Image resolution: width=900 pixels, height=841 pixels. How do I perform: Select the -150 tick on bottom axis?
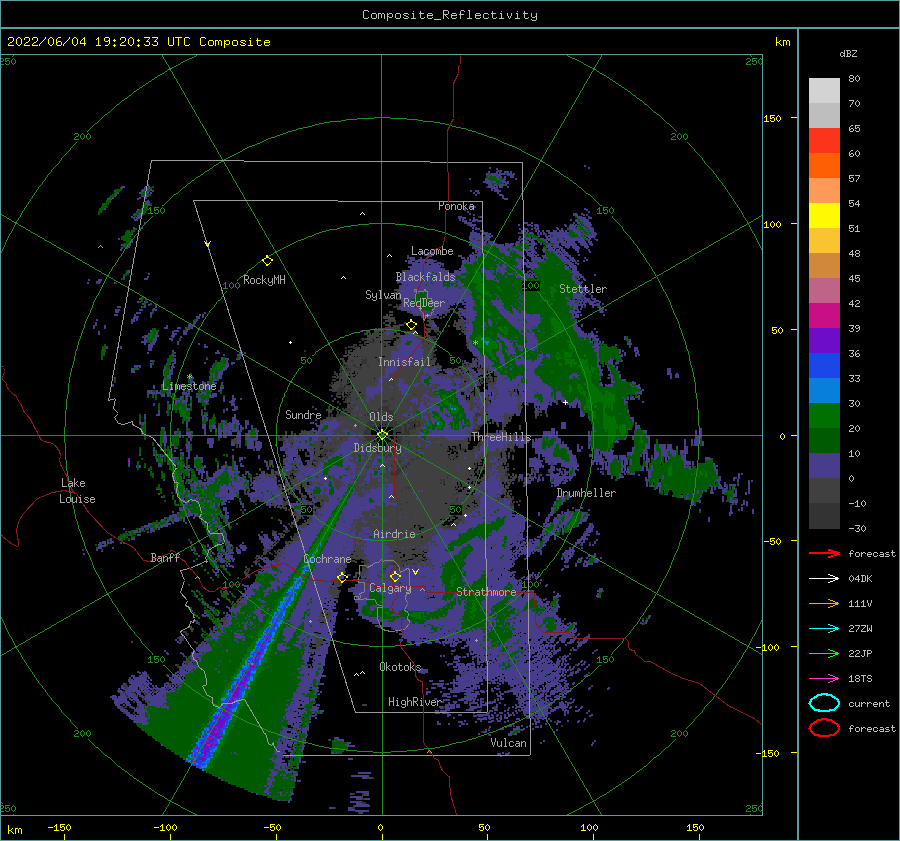pyautogui.click(x=59, y=827)
